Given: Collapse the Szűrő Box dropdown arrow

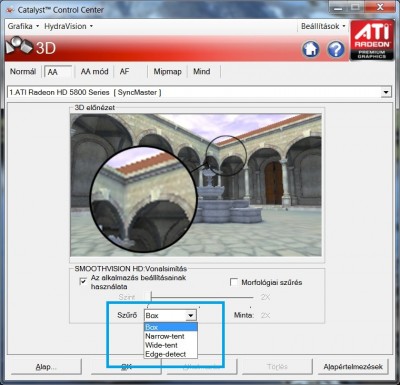Looking at the screenshot, I should pyautogui.click(x=191, y=315).
